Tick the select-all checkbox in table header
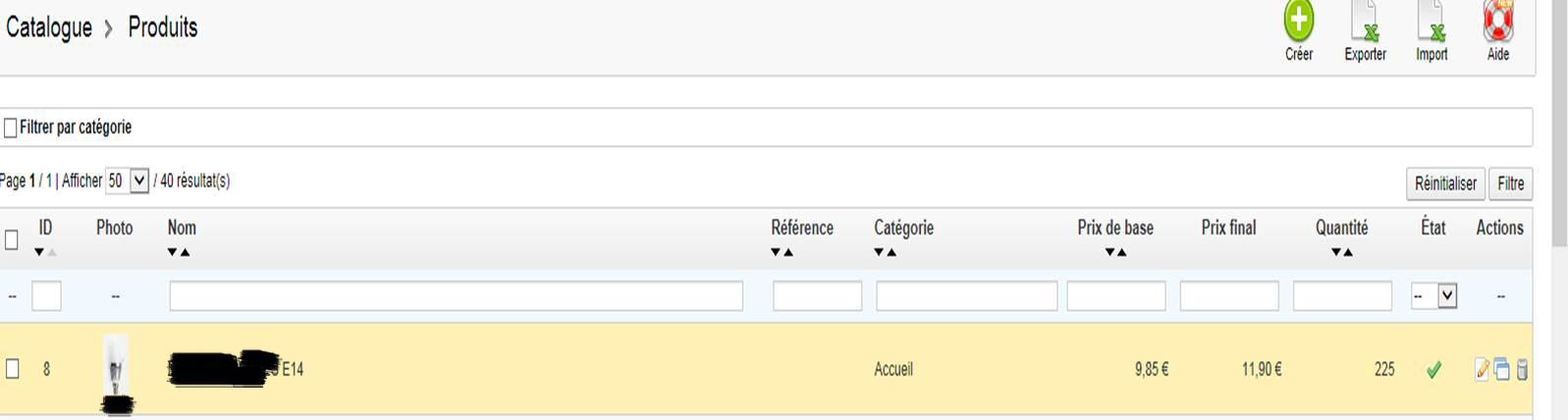Viewport: 1568px width, 420px height. 12,239
